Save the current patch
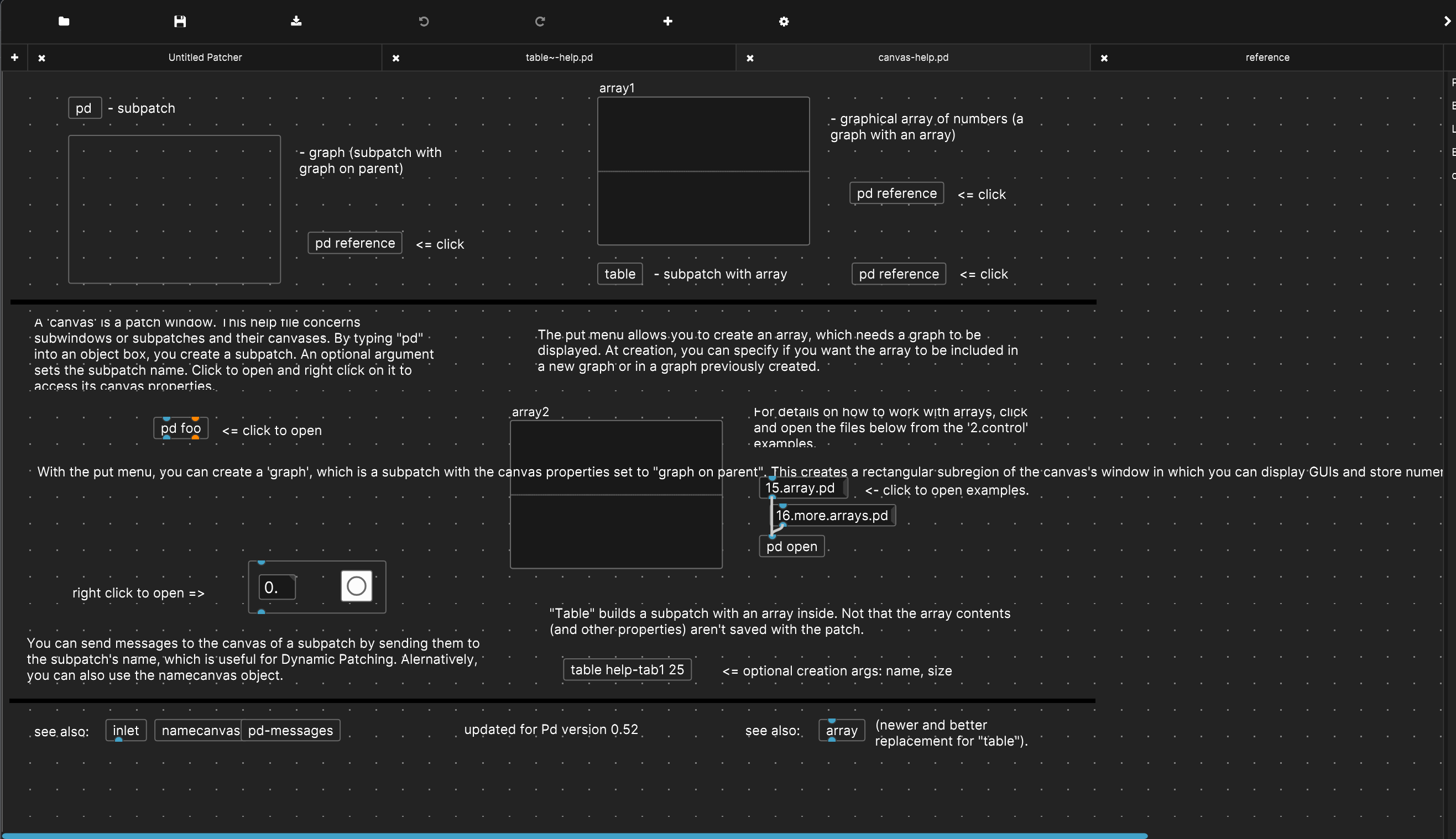The image size is (1456, 839). [180, 22]
